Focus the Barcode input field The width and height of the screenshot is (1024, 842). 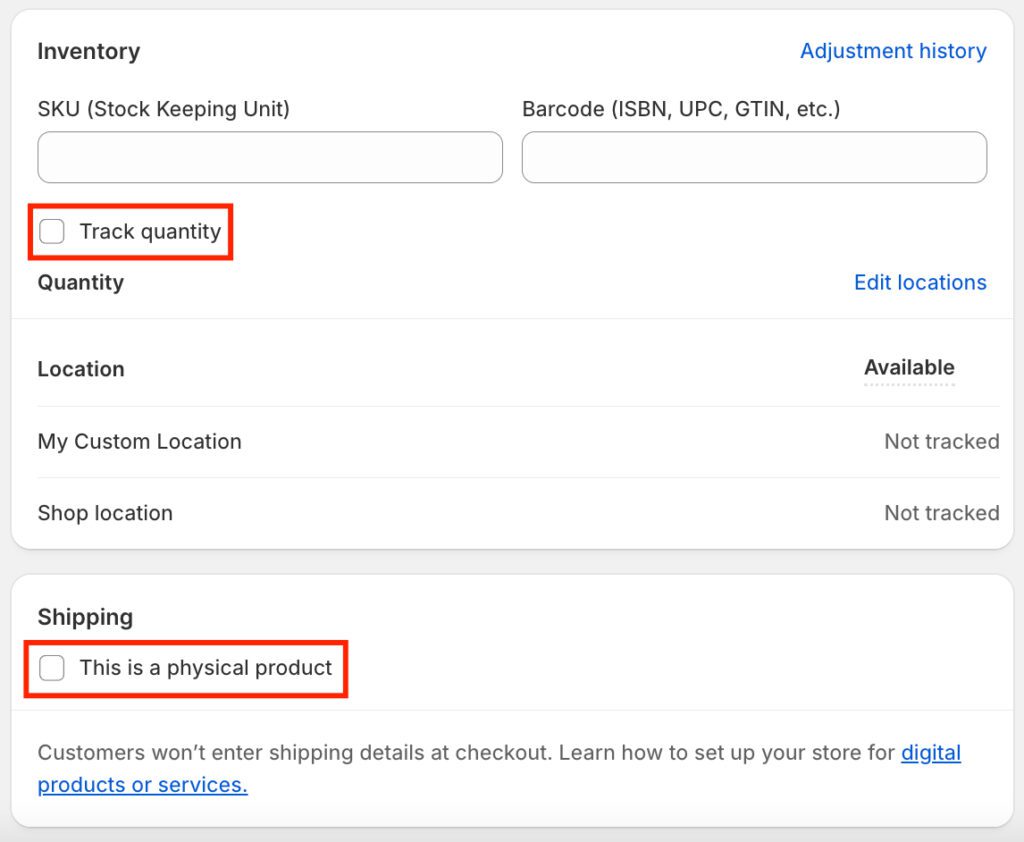754,157
